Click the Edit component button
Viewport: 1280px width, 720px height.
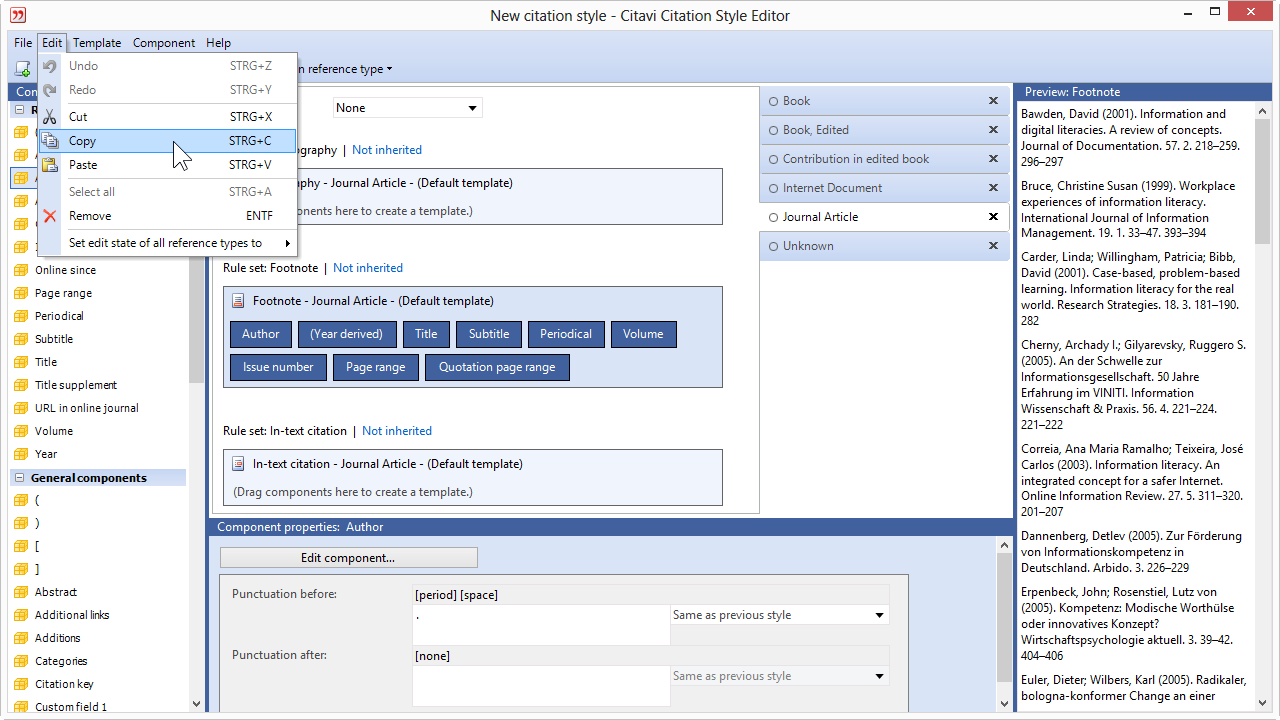[x=348, y=558]
